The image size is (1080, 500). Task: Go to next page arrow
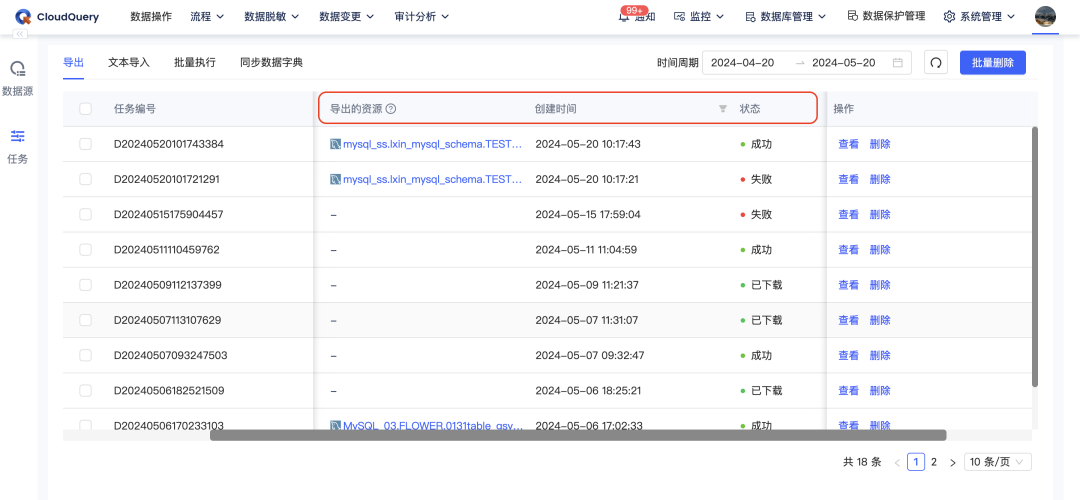tap(953, 462)
